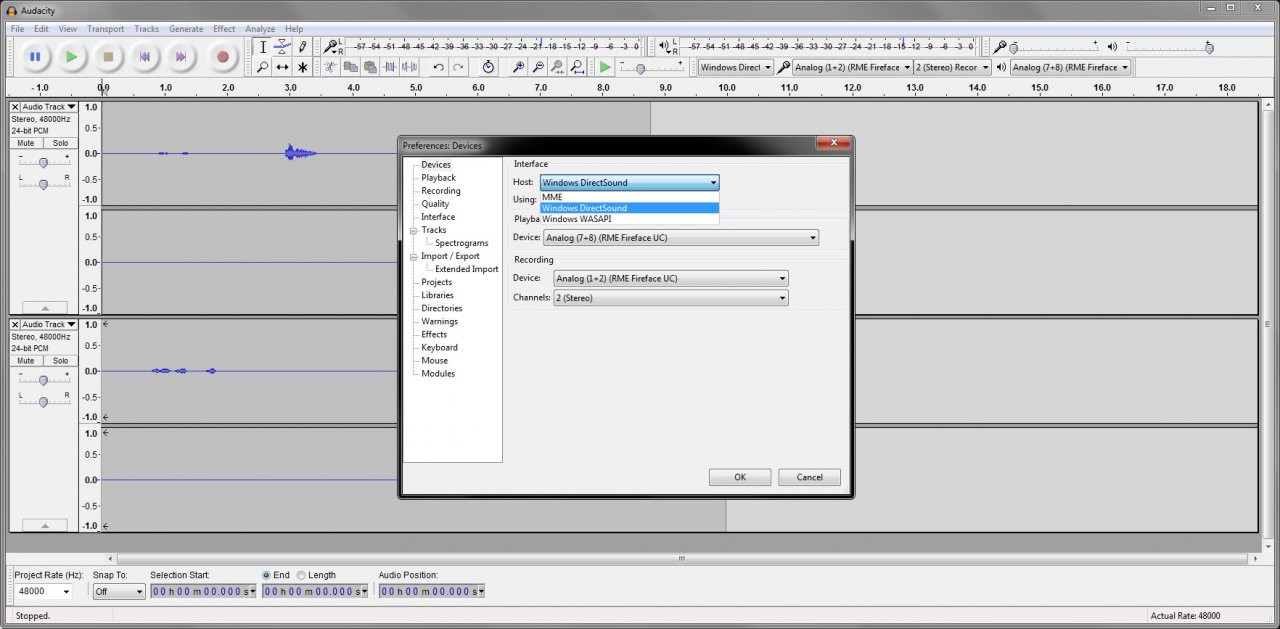Click the red Record button
Viewport: 1280px width, 629px height.
tap(223, 57)
